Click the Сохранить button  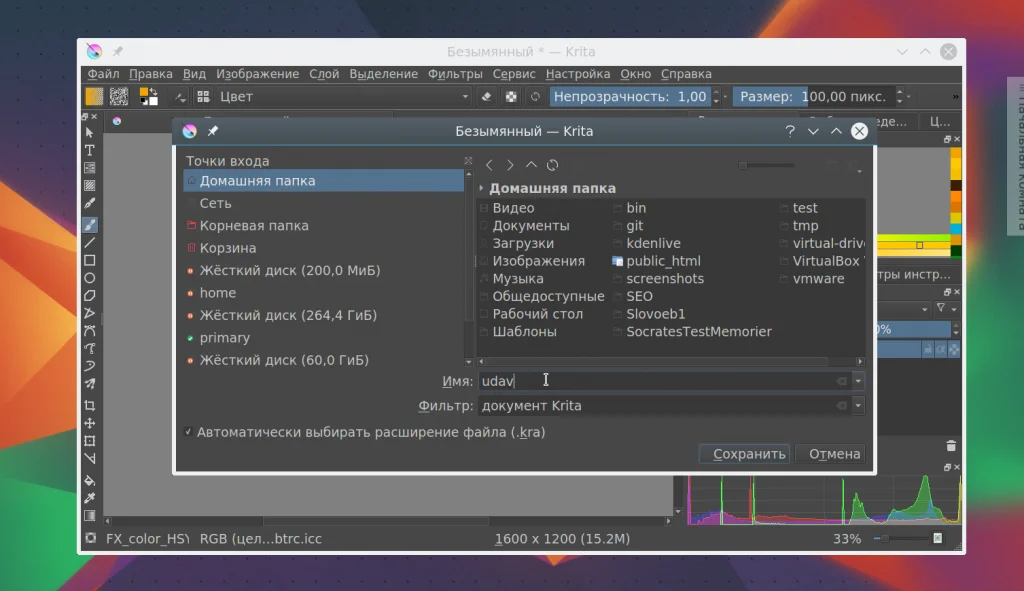pyautogui.click(x=744, y=454)
